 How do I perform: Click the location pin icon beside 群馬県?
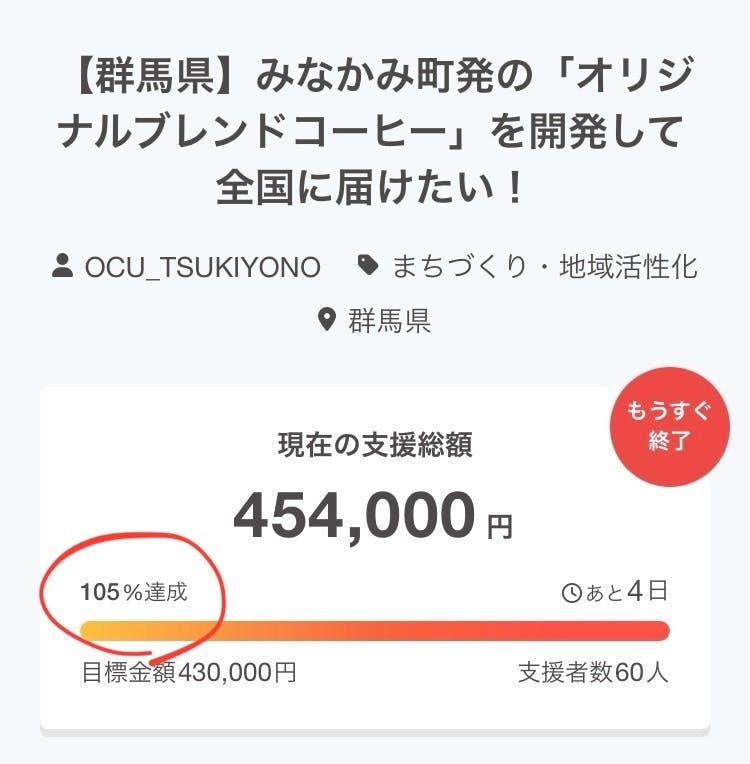pyautogui.click(x=326, y=321)
